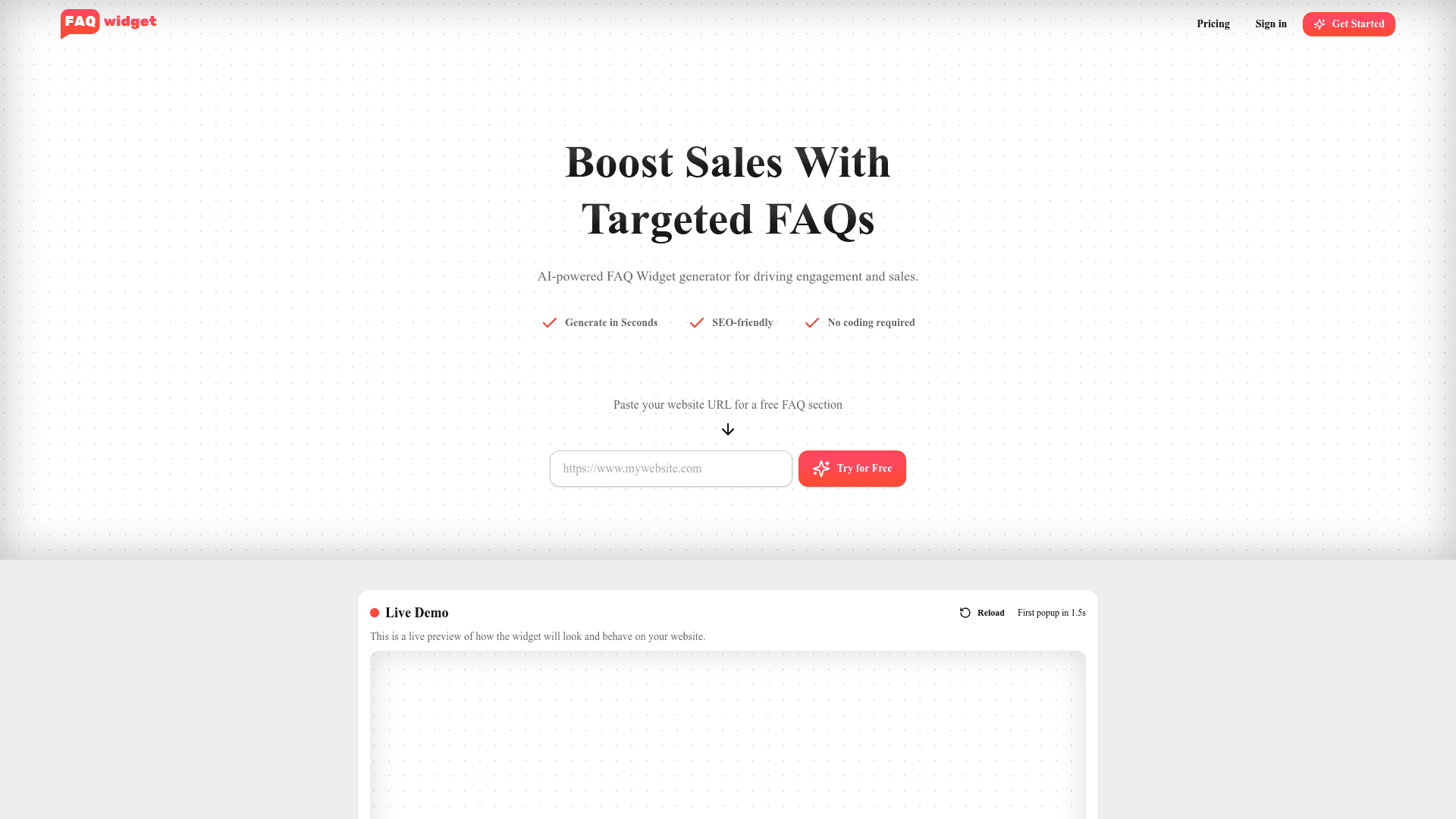
Task: Click the Try for Free button
Action: click(x=852, y=468)
